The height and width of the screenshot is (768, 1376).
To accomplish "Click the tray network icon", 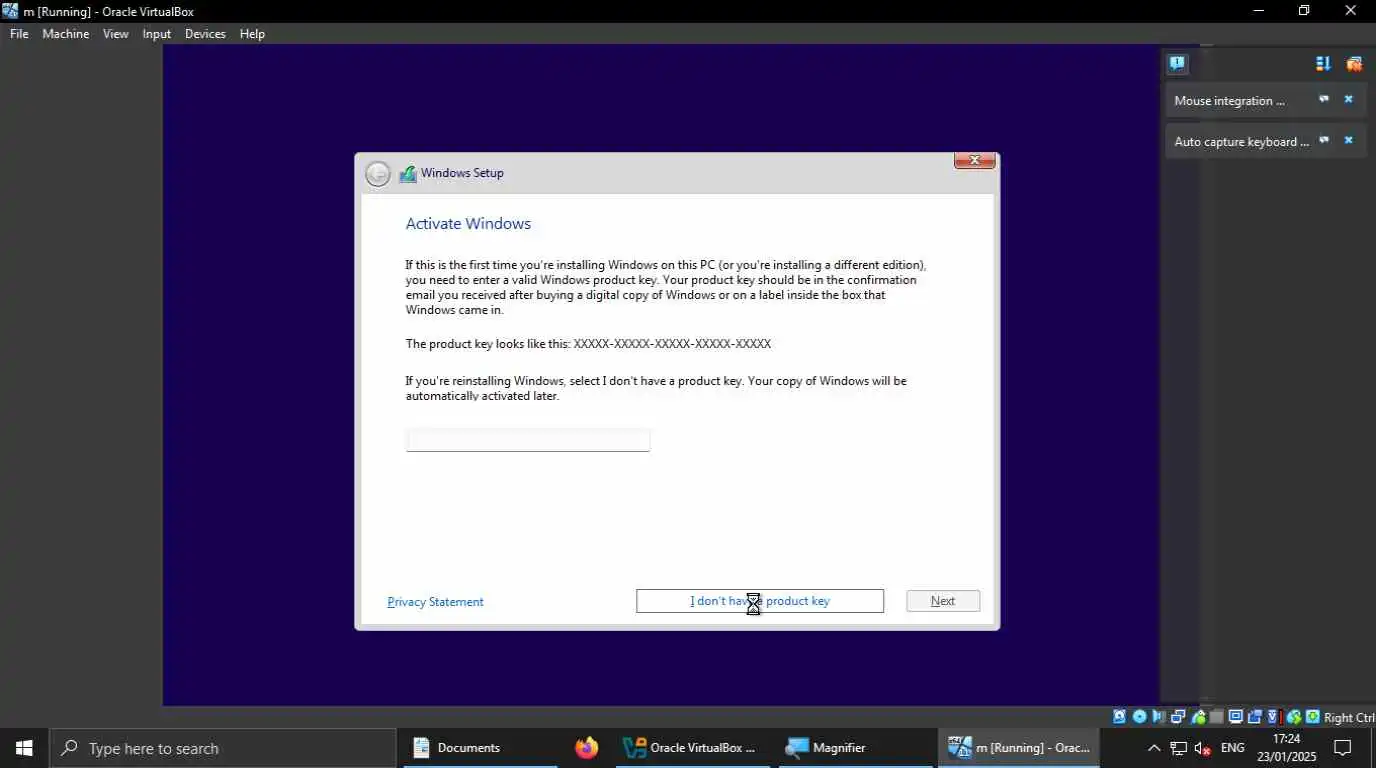I will click(1179, 748).
